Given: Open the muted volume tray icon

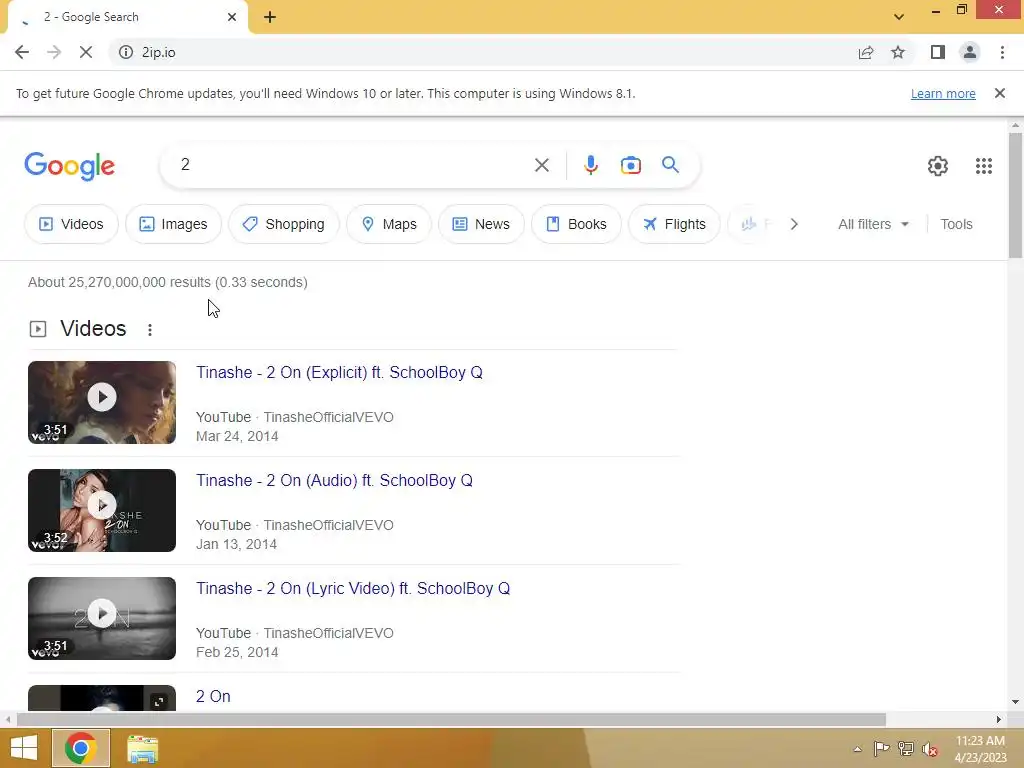Looking at the screenshot, I should pyautogui.click(x=930, y=749).
